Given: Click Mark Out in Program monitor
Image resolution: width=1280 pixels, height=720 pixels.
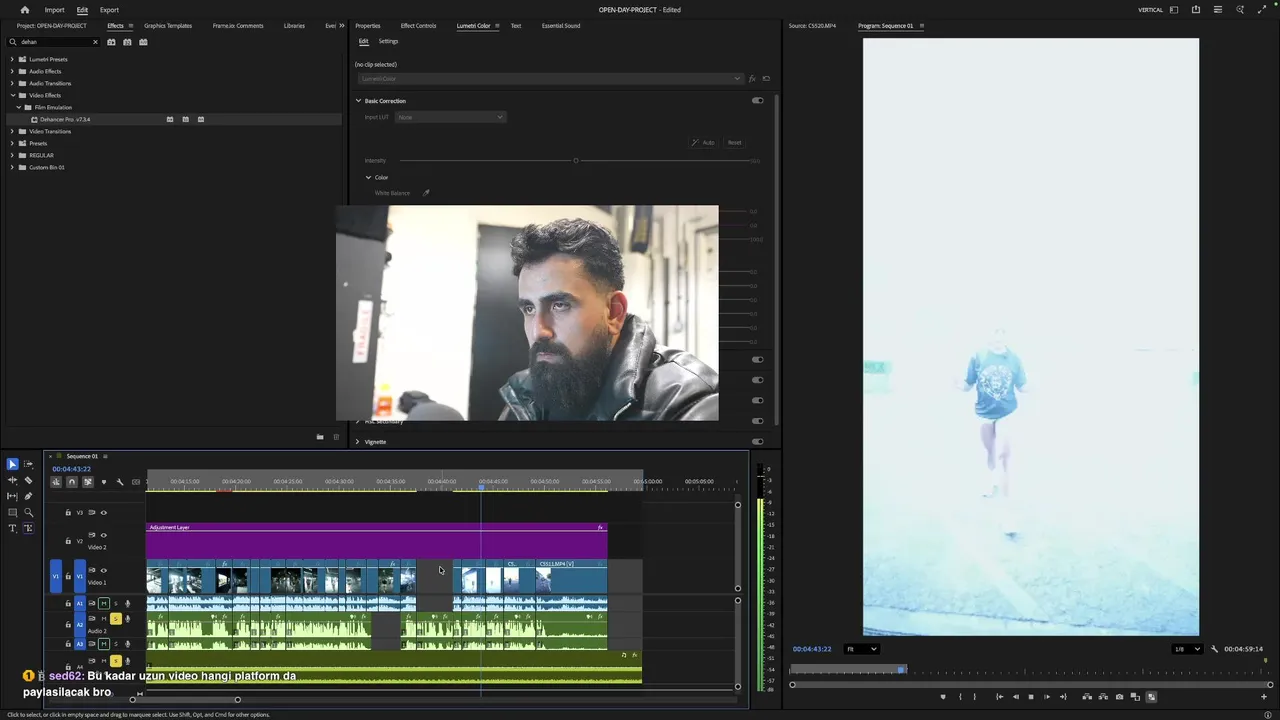Looking at the screenshot, I should click(975, 697).
